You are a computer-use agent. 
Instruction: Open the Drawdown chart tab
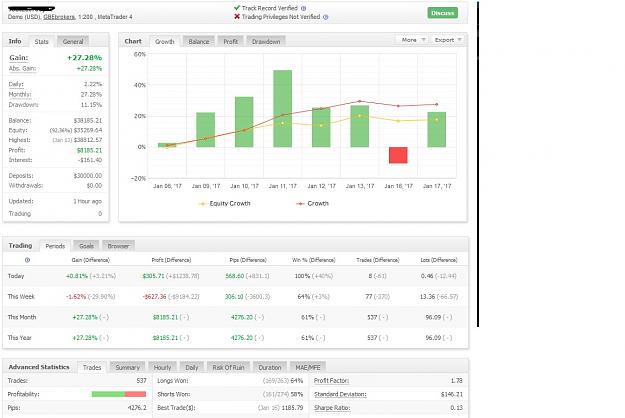point(266,41)
